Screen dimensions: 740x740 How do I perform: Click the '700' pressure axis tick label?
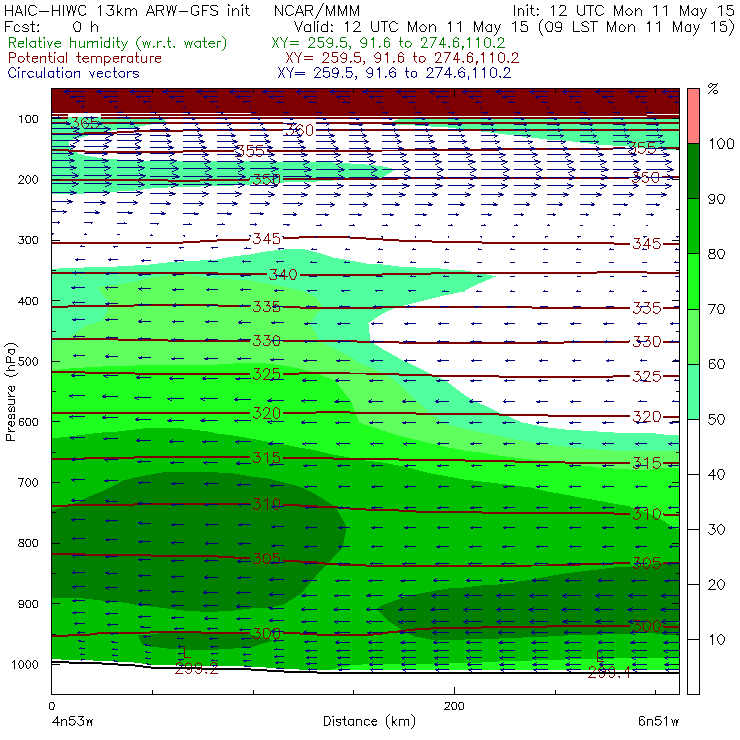pyautogui.click(x=28, y=482)
